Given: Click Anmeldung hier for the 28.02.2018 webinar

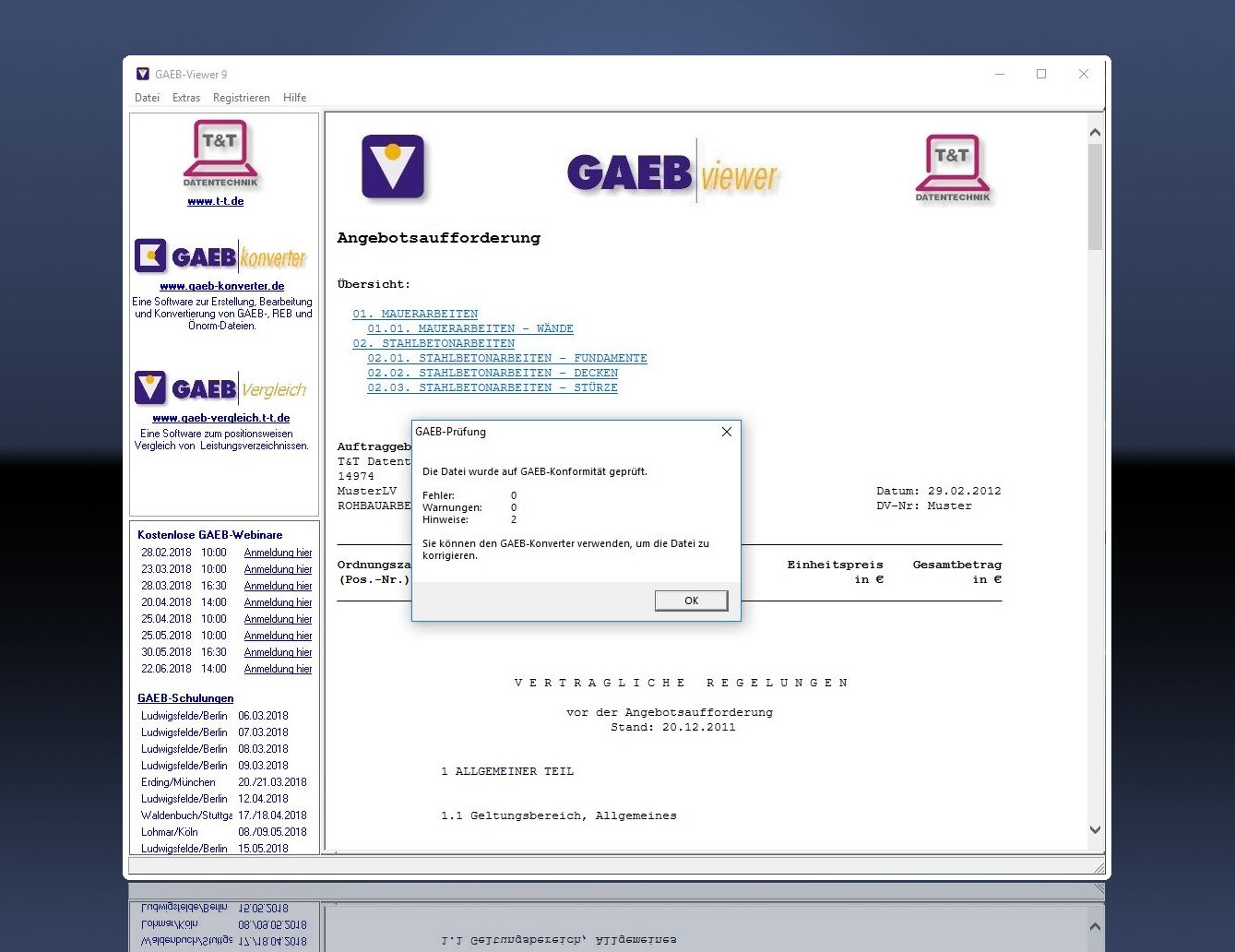Looking at the screenshot, I should [x=278, y=553].
